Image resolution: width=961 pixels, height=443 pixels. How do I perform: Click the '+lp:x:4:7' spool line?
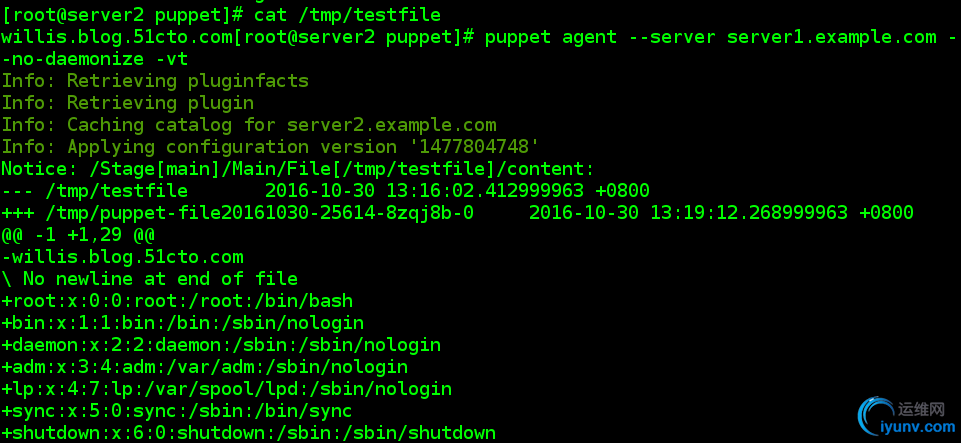pyautogui.click(x=227, y=389)
